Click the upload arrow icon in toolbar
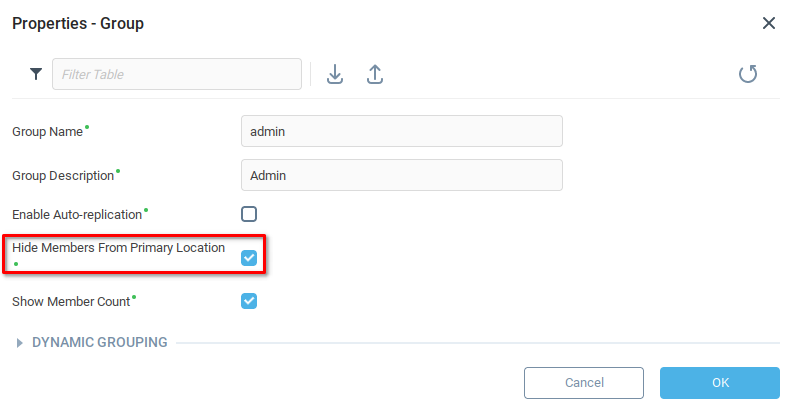Image resolution: width=792 pixels, height=411 pixels. tap(375, 74)
